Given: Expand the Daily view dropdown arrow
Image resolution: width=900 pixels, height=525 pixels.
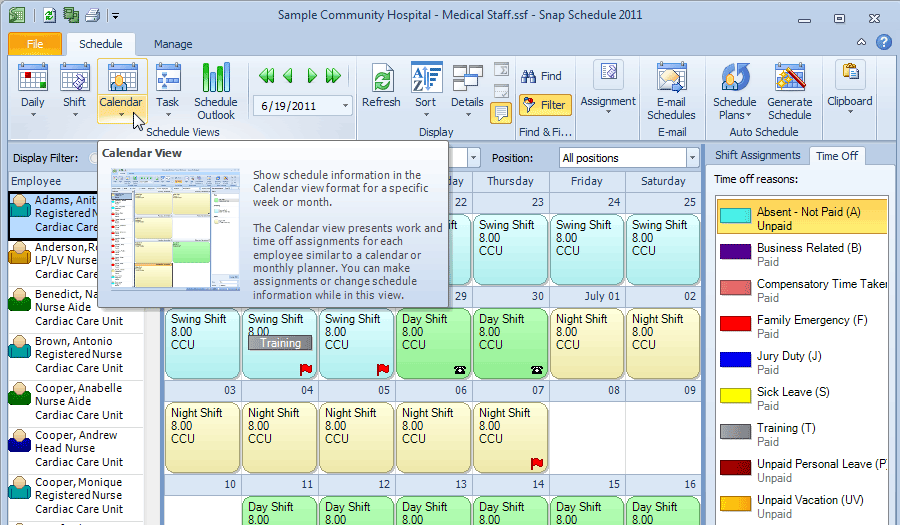Looking at the screenshot, I should point(33,115).
